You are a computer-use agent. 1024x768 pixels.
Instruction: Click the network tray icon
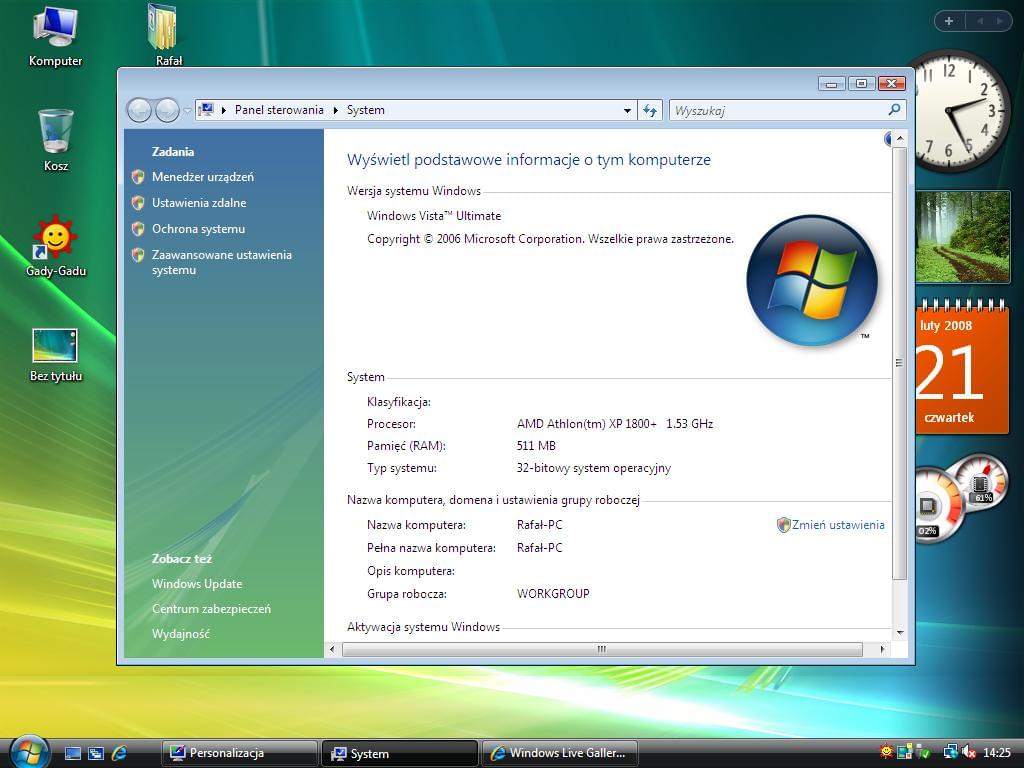pyautogui.click(x=950, y=752)
